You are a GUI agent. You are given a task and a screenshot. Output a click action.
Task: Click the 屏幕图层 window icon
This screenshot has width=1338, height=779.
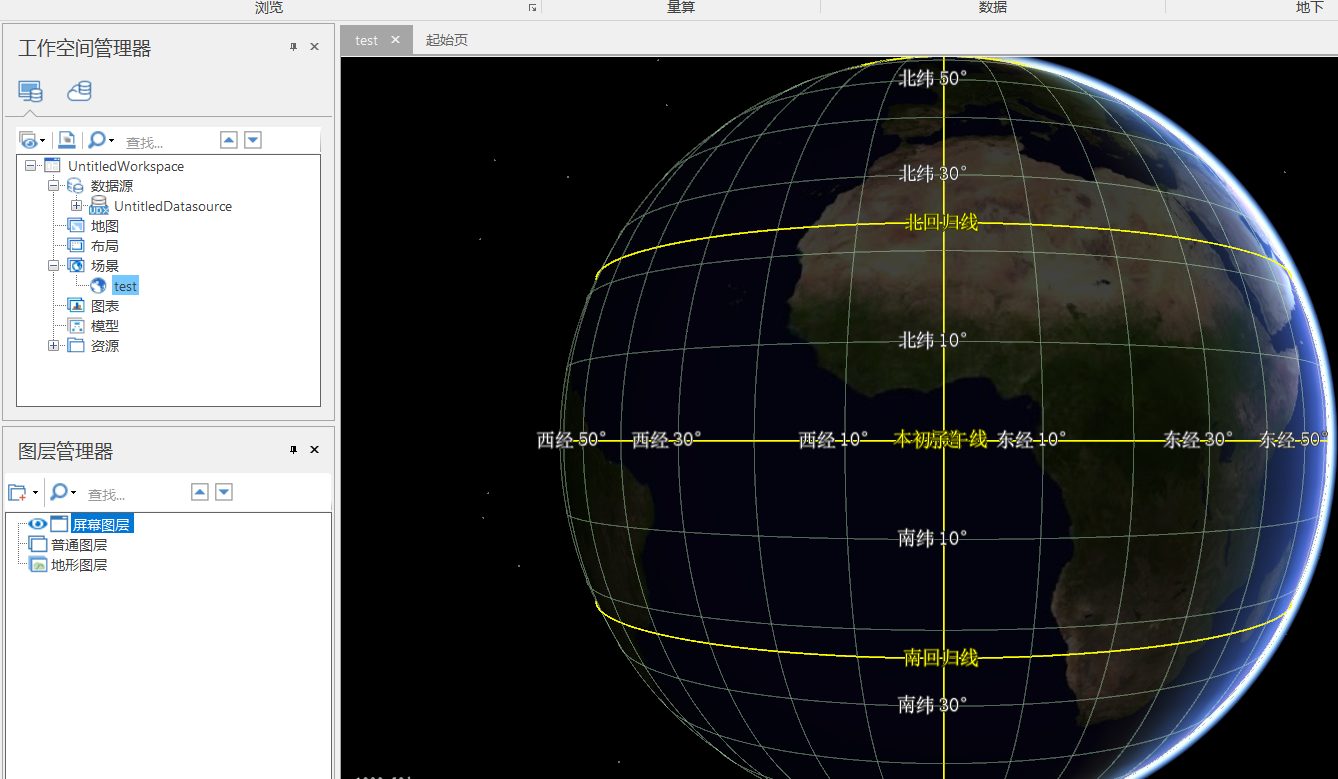click(x=59, y=524)
